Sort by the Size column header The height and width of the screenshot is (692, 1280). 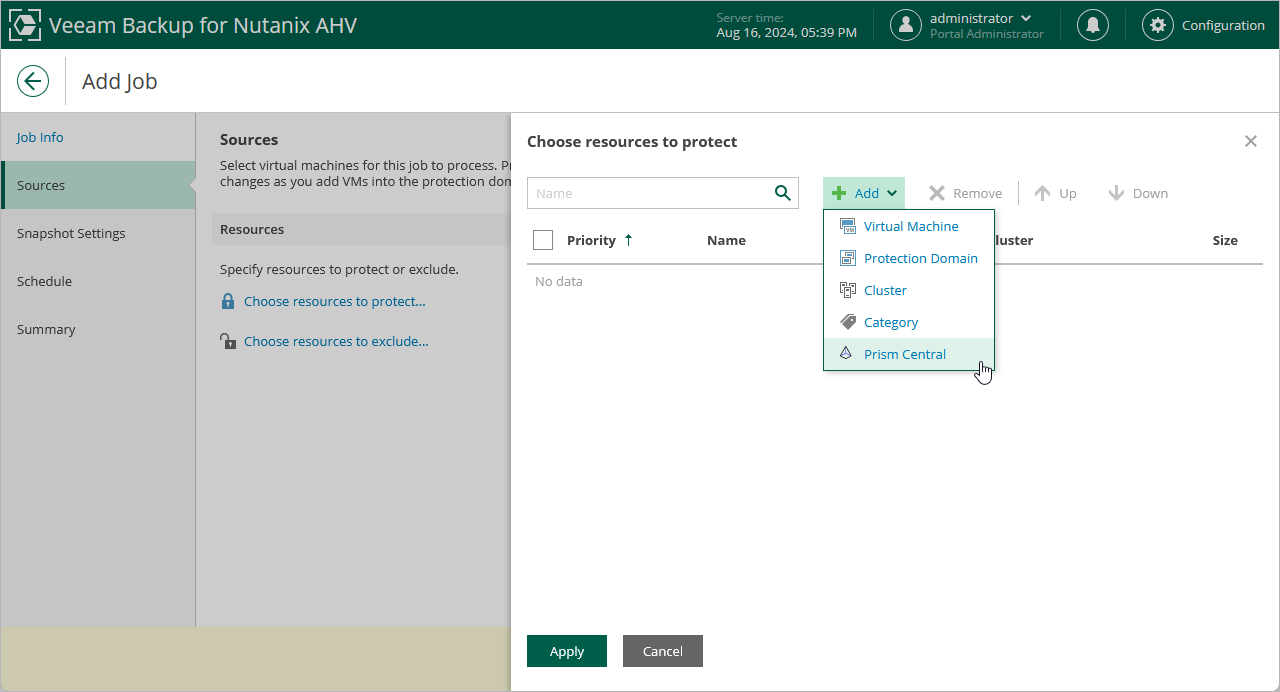pyautogui.click(x=1225, y=240)
